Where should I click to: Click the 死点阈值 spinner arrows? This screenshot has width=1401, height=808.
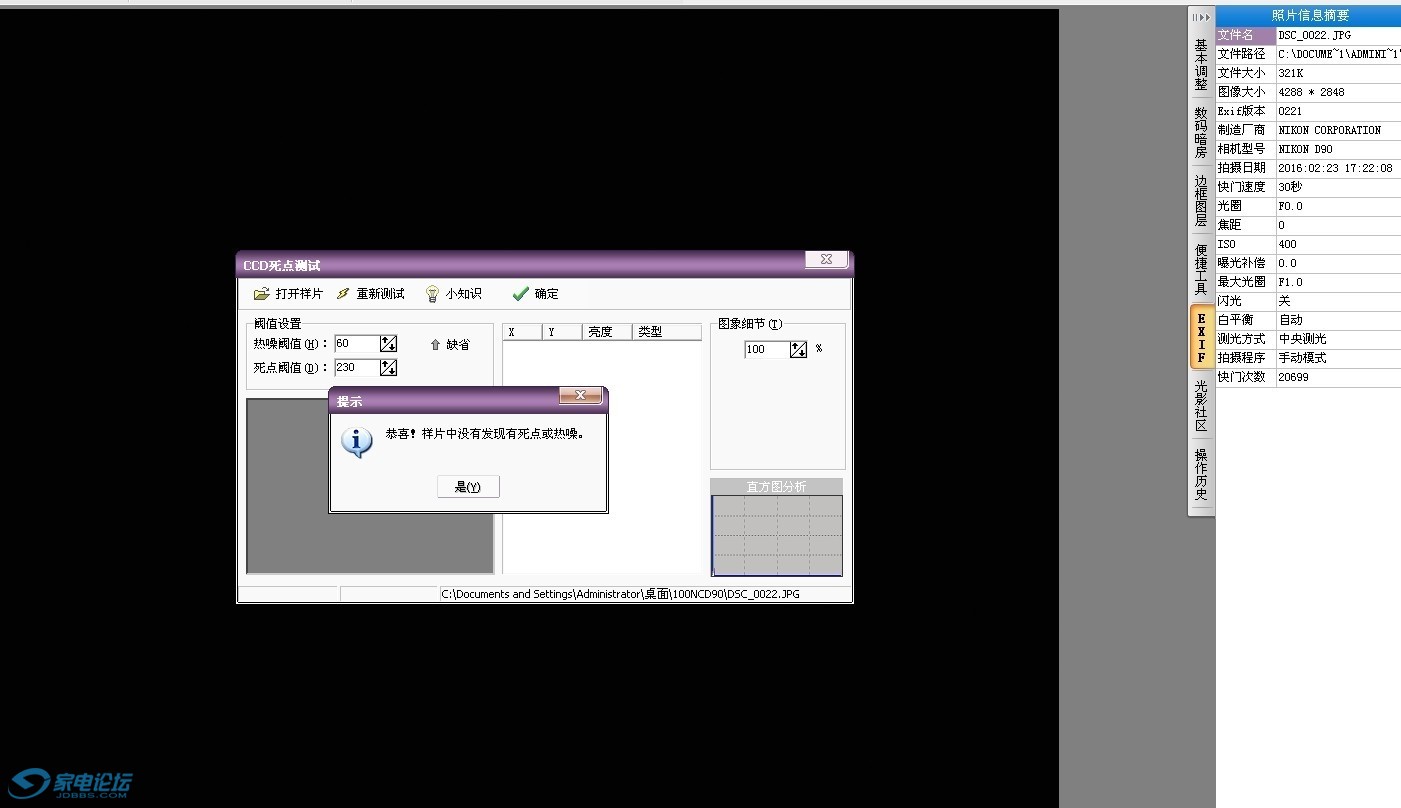[389, 368]
